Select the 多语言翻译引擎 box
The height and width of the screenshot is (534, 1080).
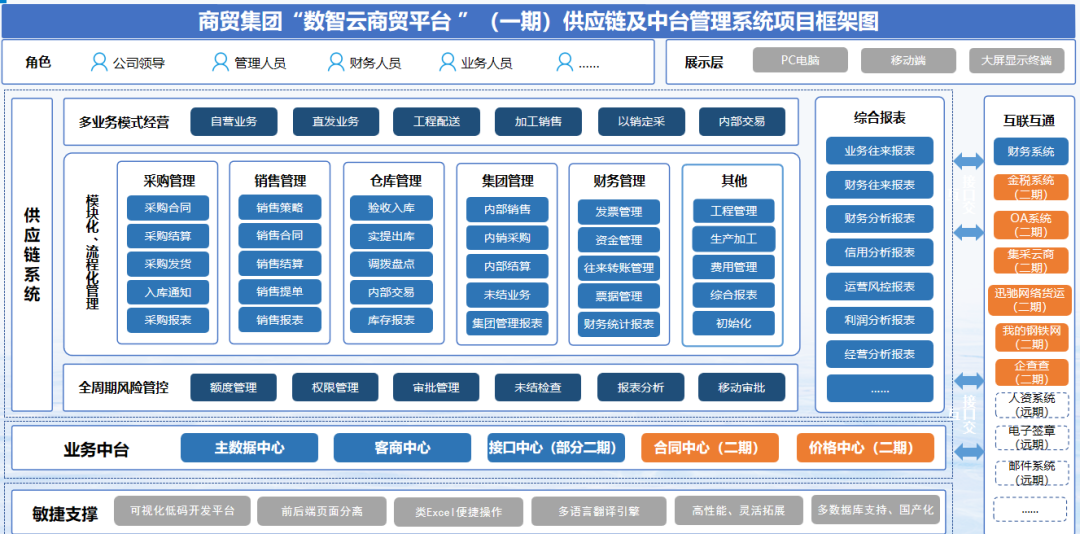pos(599,511)
